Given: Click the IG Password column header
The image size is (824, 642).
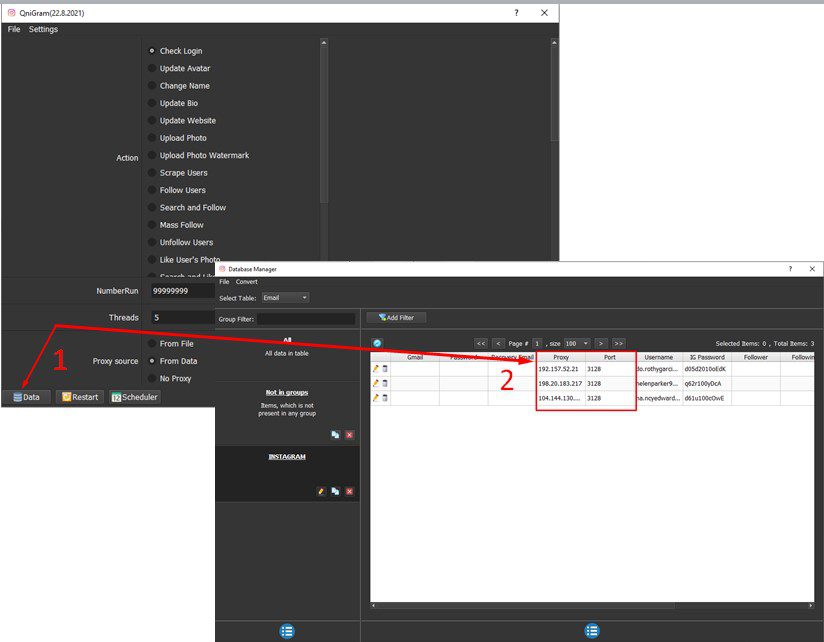Looking at the screenshot, I should click(707, 357).
